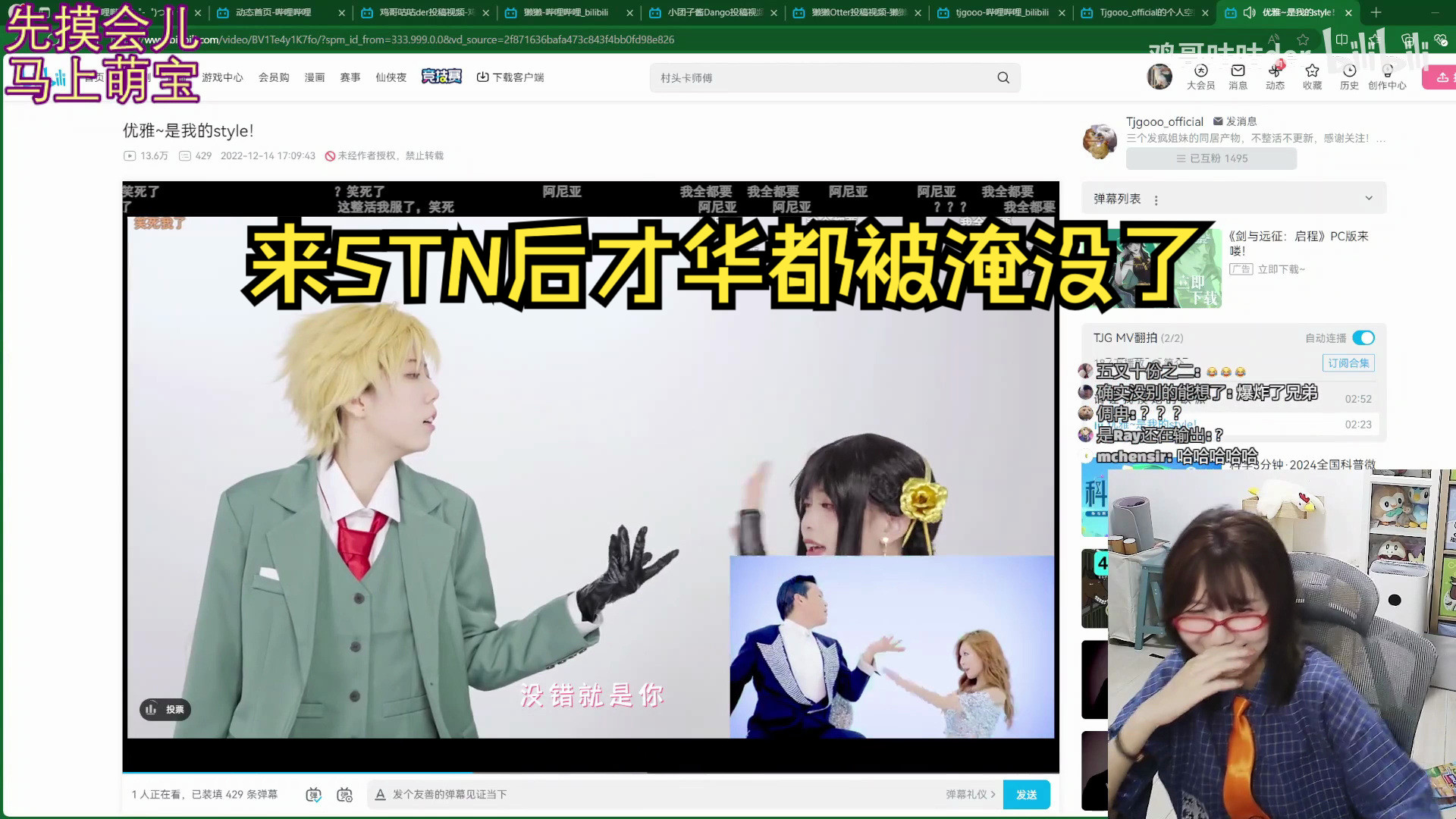Open the 消息 messages envelope icon
The width and height of the screenshot is (1456, 819).
tap(1238, 77)
